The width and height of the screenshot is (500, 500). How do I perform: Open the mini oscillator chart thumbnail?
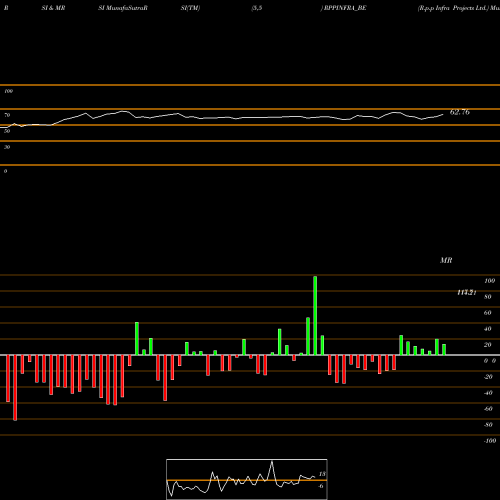247,479
